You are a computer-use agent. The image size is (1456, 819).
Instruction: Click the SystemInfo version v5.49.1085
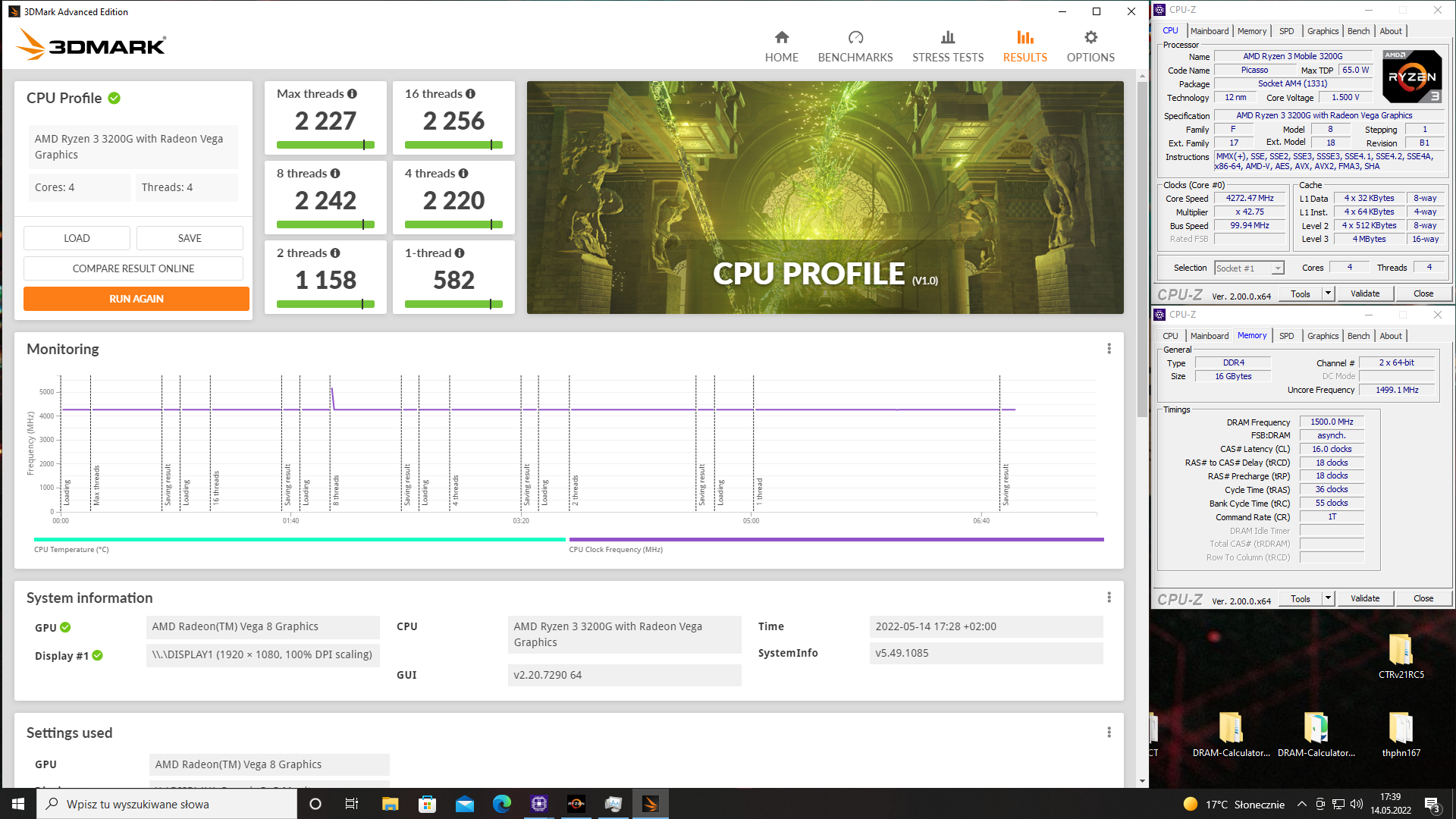click(986, 653)
